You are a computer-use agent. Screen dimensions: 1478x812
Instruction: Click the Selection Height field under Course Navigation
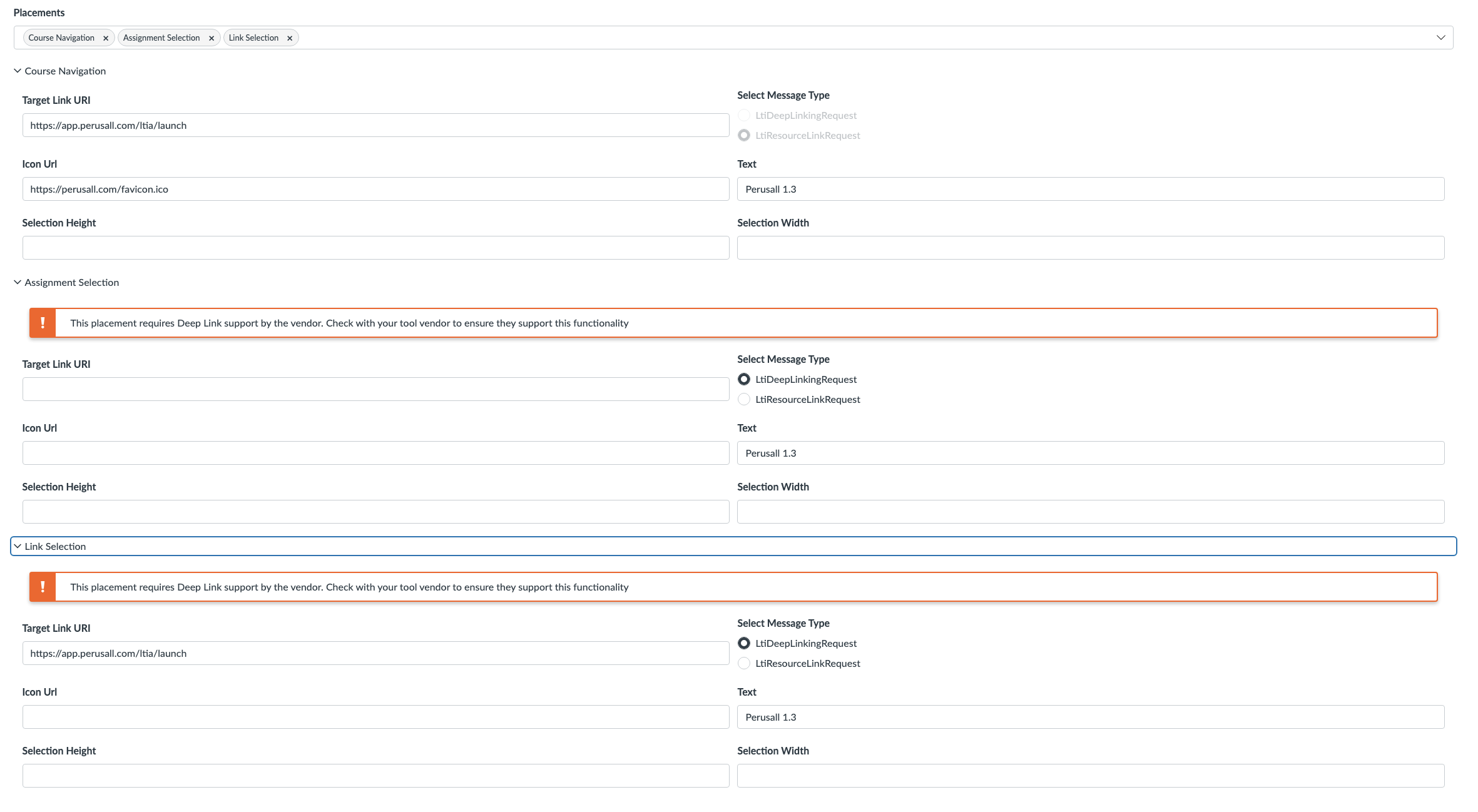[375, 248]
